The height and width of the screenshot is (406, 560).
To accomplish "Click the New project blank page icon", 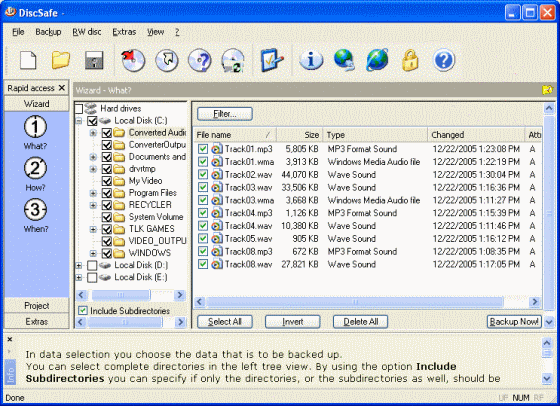I will tap(28, 60).
